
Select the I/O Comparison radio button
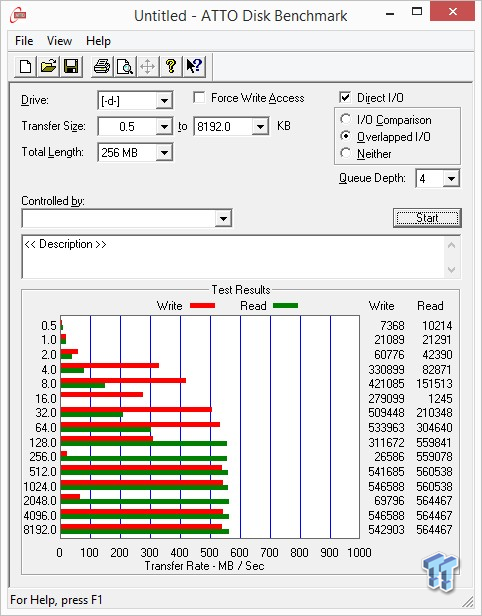point(345,119)
